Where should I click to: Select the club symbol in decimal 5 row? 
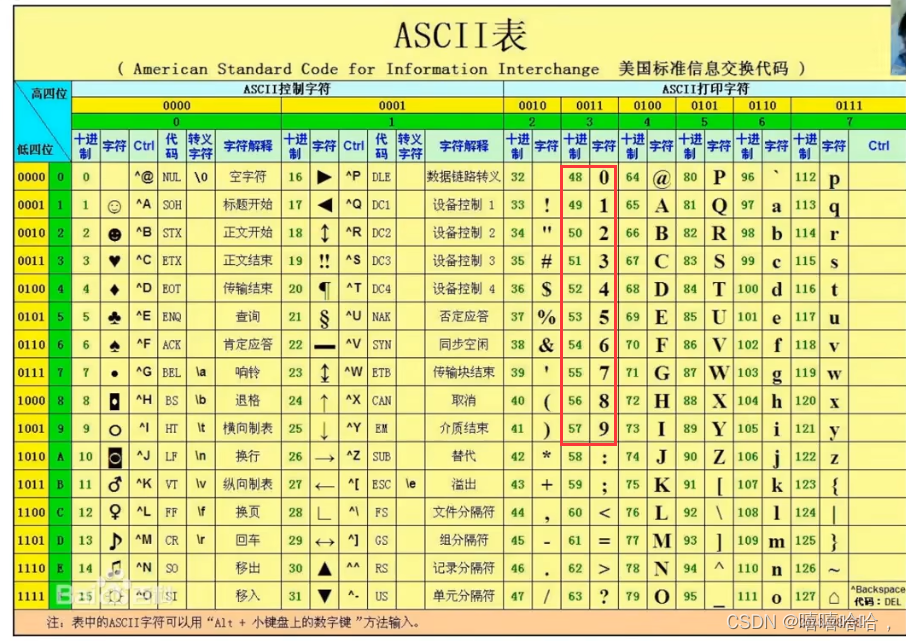[x=114, y=317]
